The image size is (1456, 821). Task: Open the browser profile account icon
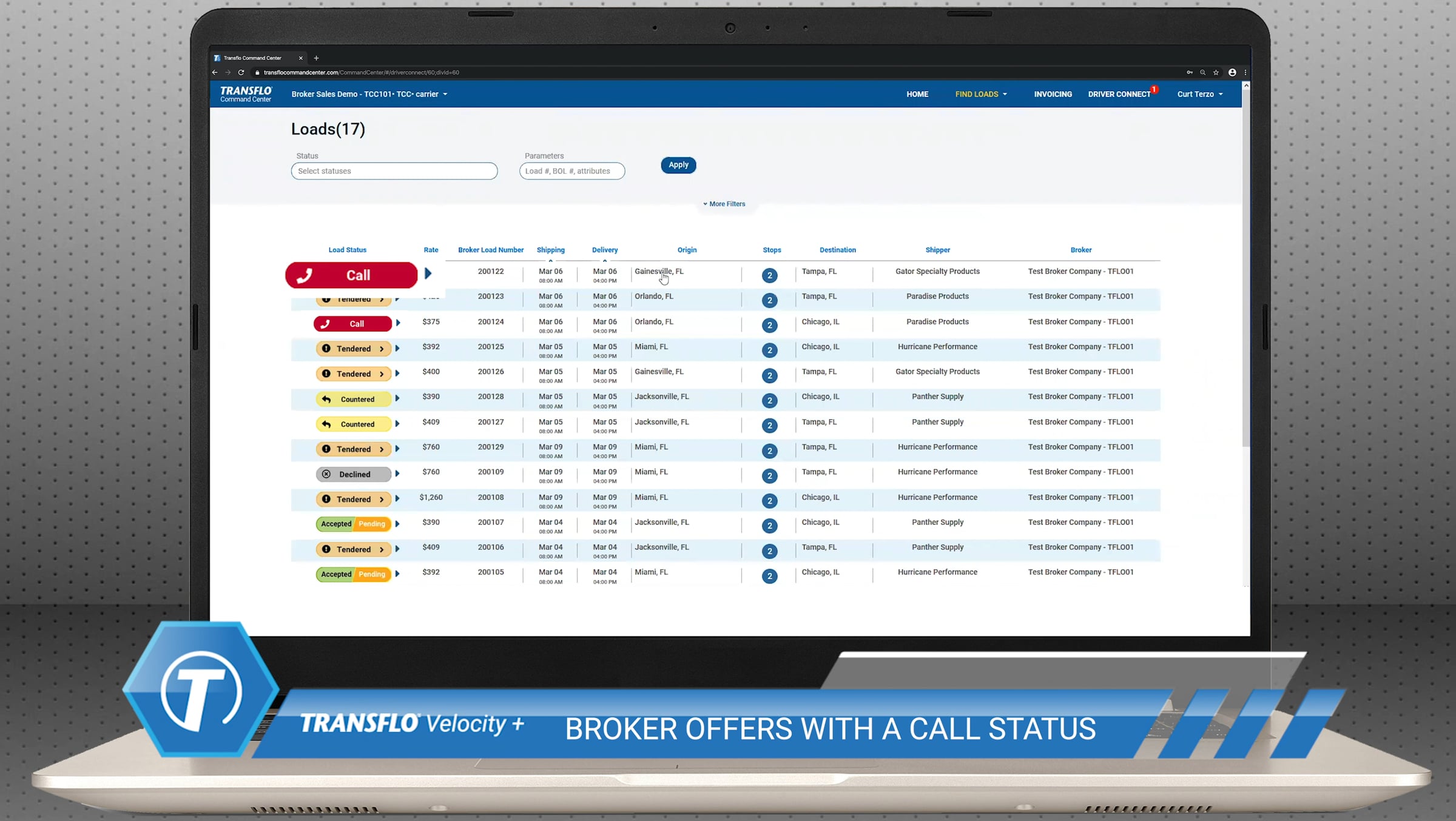[x=1232, y=73]
